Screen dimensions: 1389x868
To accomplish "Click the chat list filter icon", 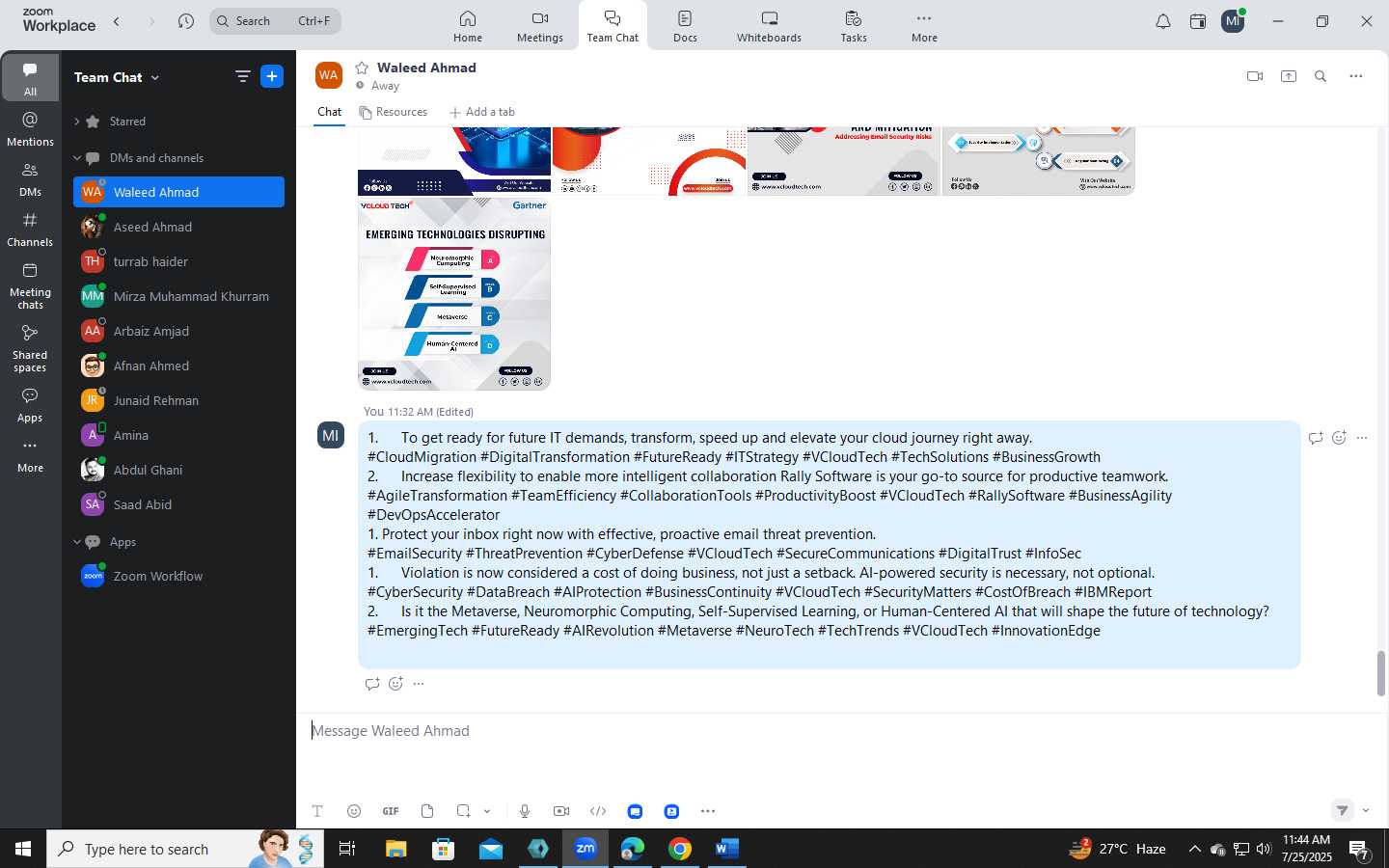I will point(243,77).
